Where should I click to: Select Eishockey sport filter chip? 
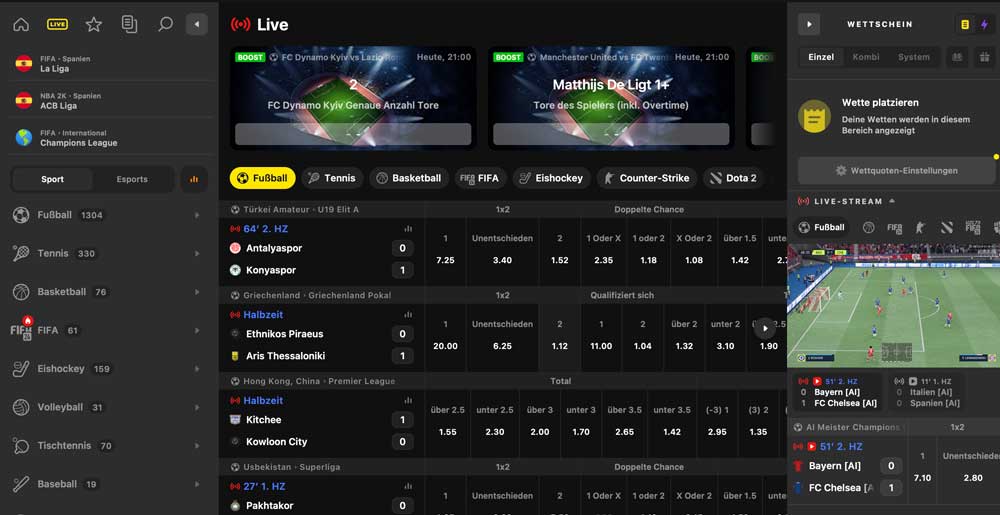click(551, 178)
